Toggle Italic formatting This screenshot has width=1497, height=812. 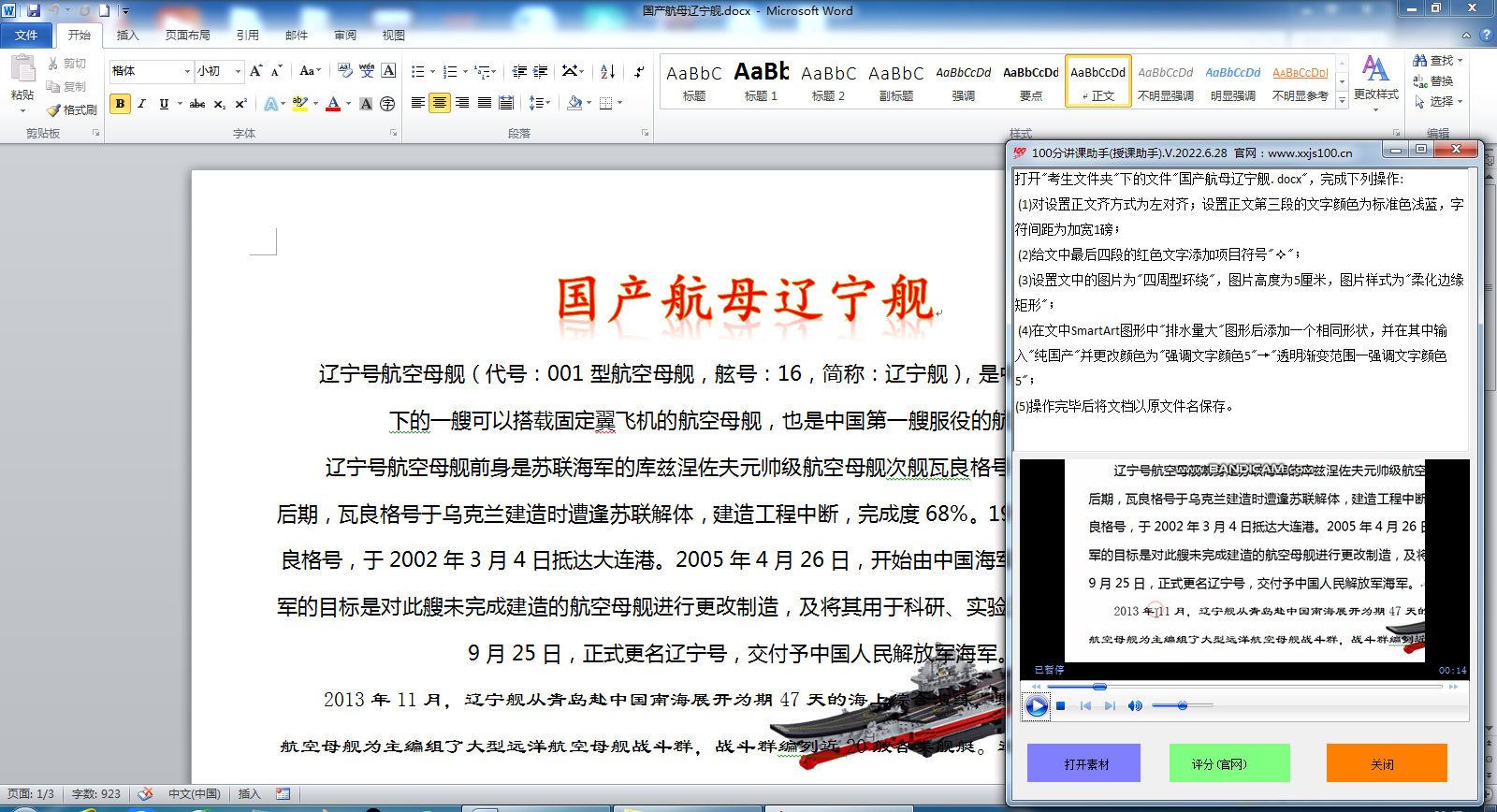point(141,104)
